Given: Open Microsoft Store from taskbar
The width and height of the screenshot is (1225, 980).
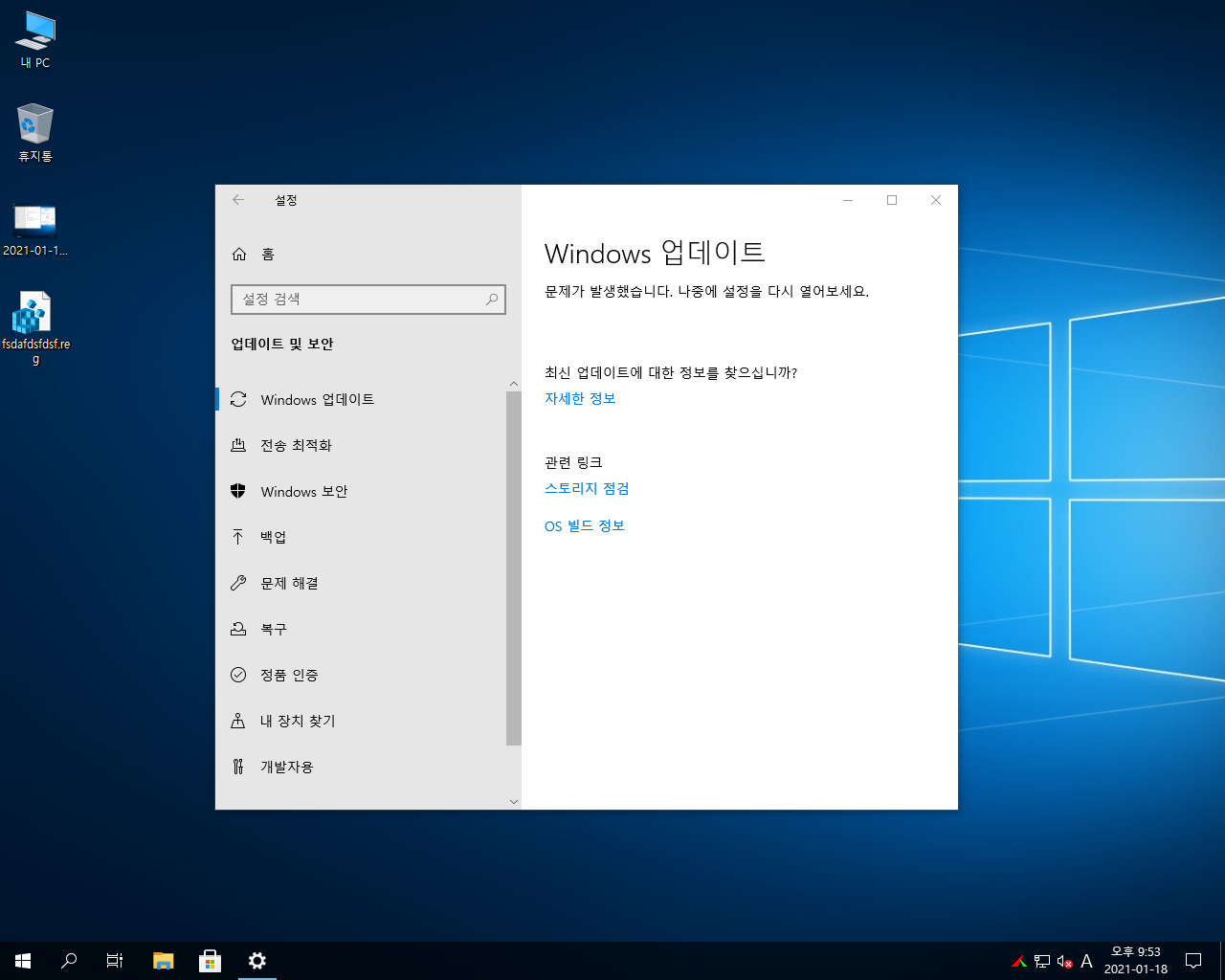Looking at the screenshot, I should (210, 961).
